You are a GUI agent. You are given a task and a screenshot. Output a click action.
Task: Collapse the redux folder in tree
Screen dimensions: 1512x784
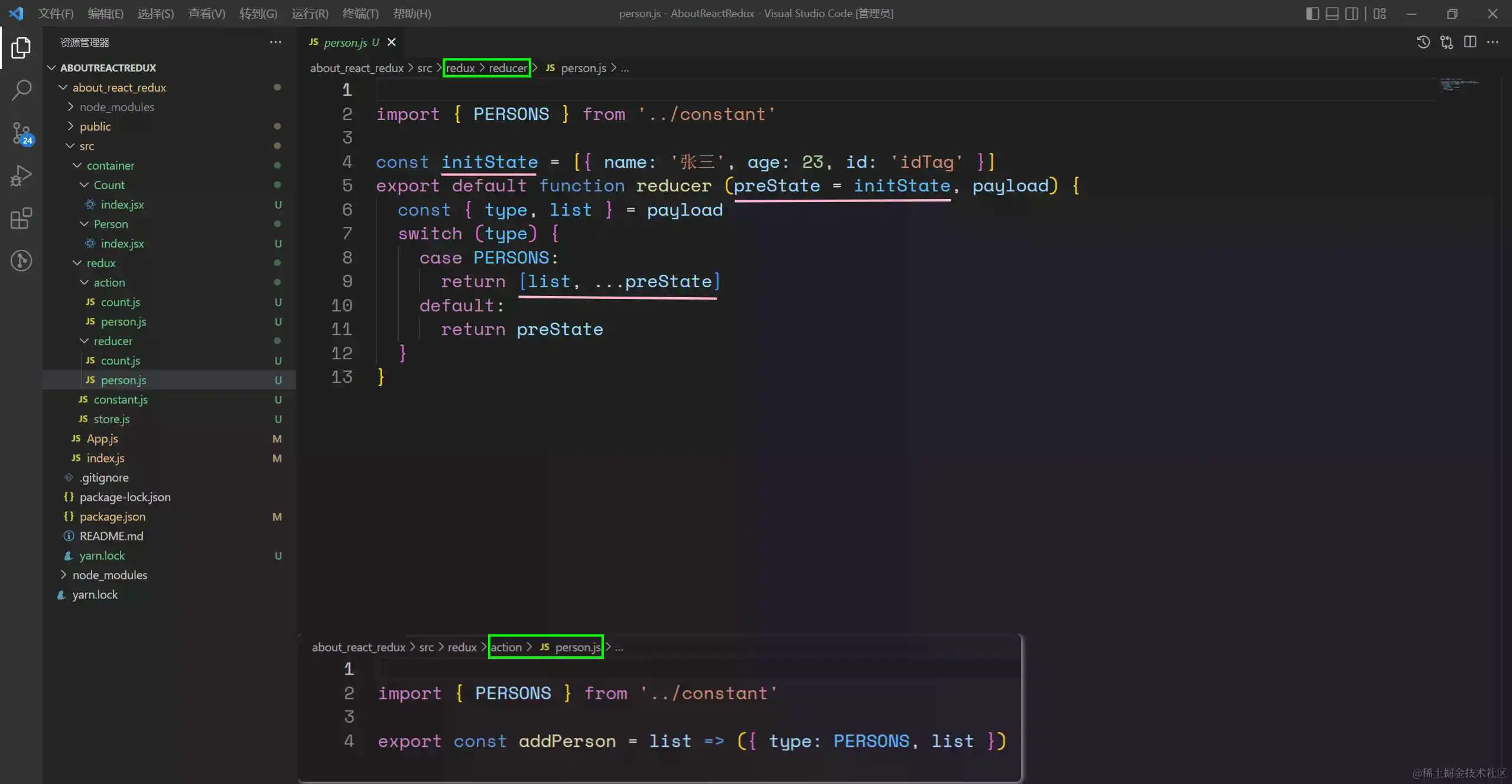(x=77, y=263)
